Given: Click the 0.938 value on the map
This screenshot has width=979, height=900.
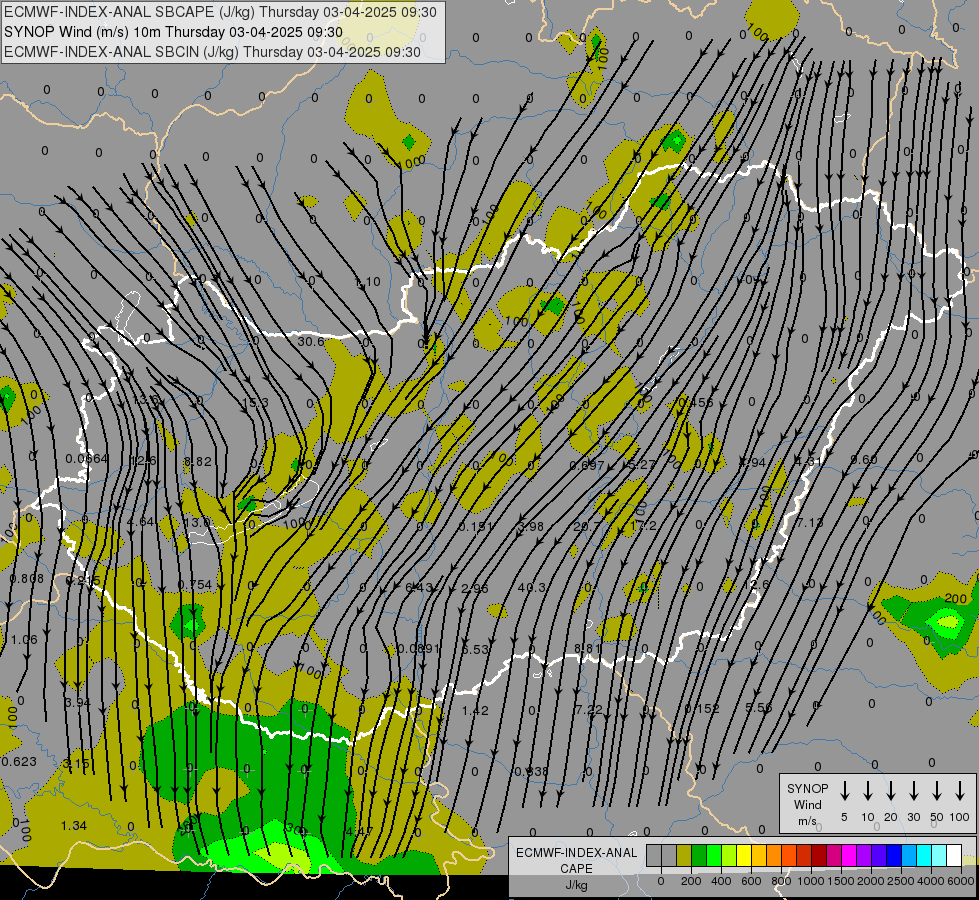Looking at the screenshot, I should tap(531, 771).
